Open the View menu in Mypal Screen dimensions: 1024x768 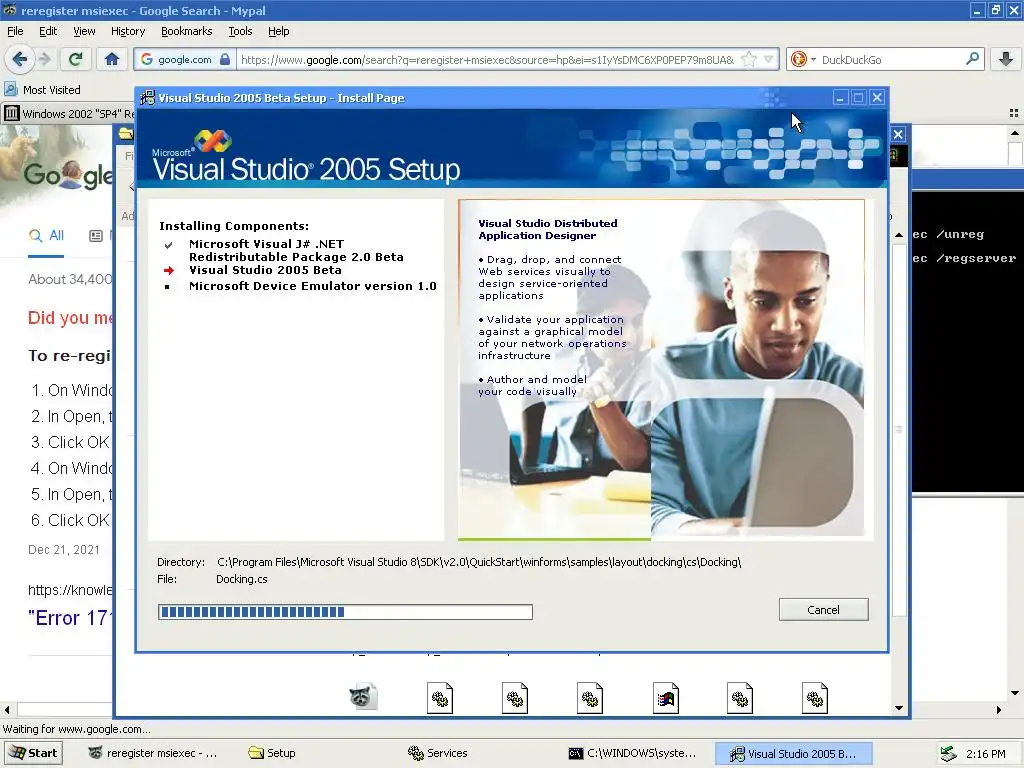[x=84, y=31]
